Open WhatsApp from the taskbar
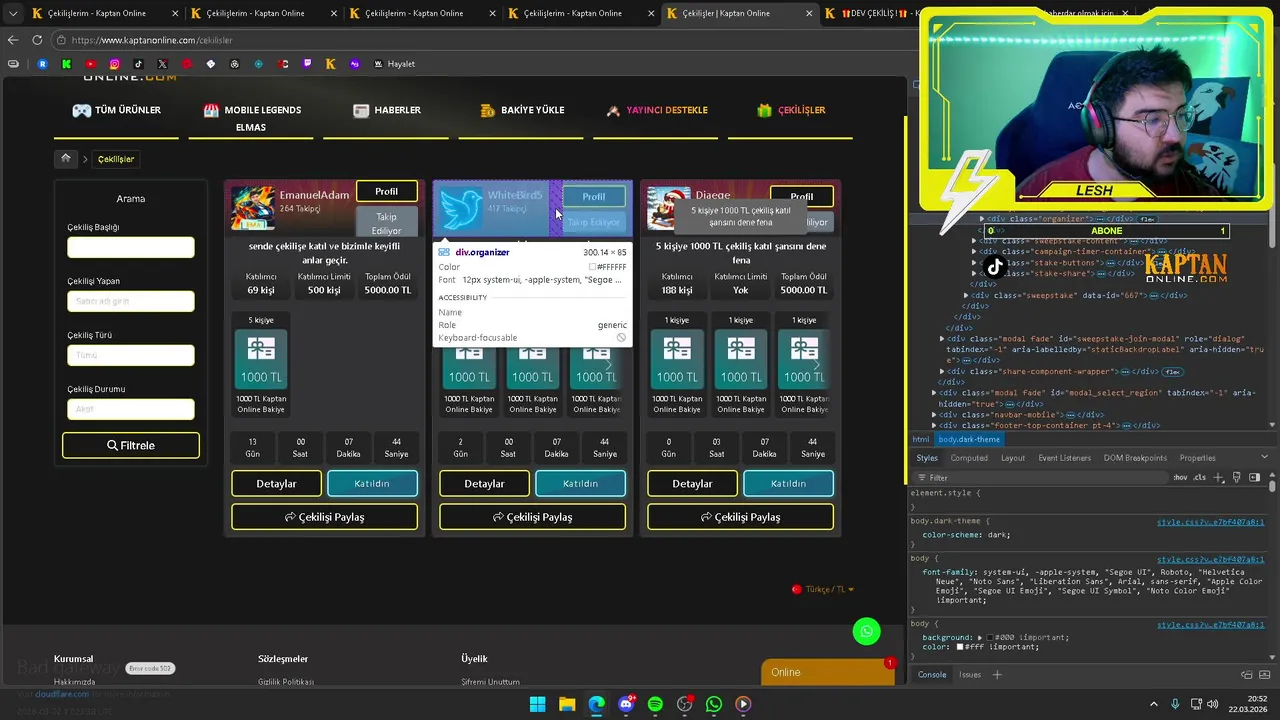This screenshot has height=720, width=1280. pos(714,704)
